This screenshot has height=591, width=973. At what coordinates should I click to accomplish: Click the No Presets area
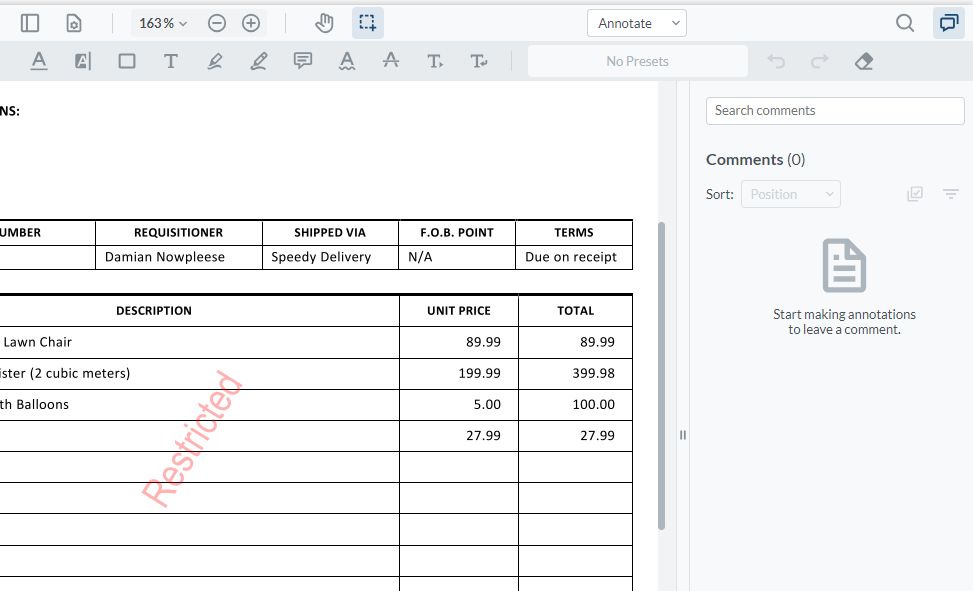[637, 61]
